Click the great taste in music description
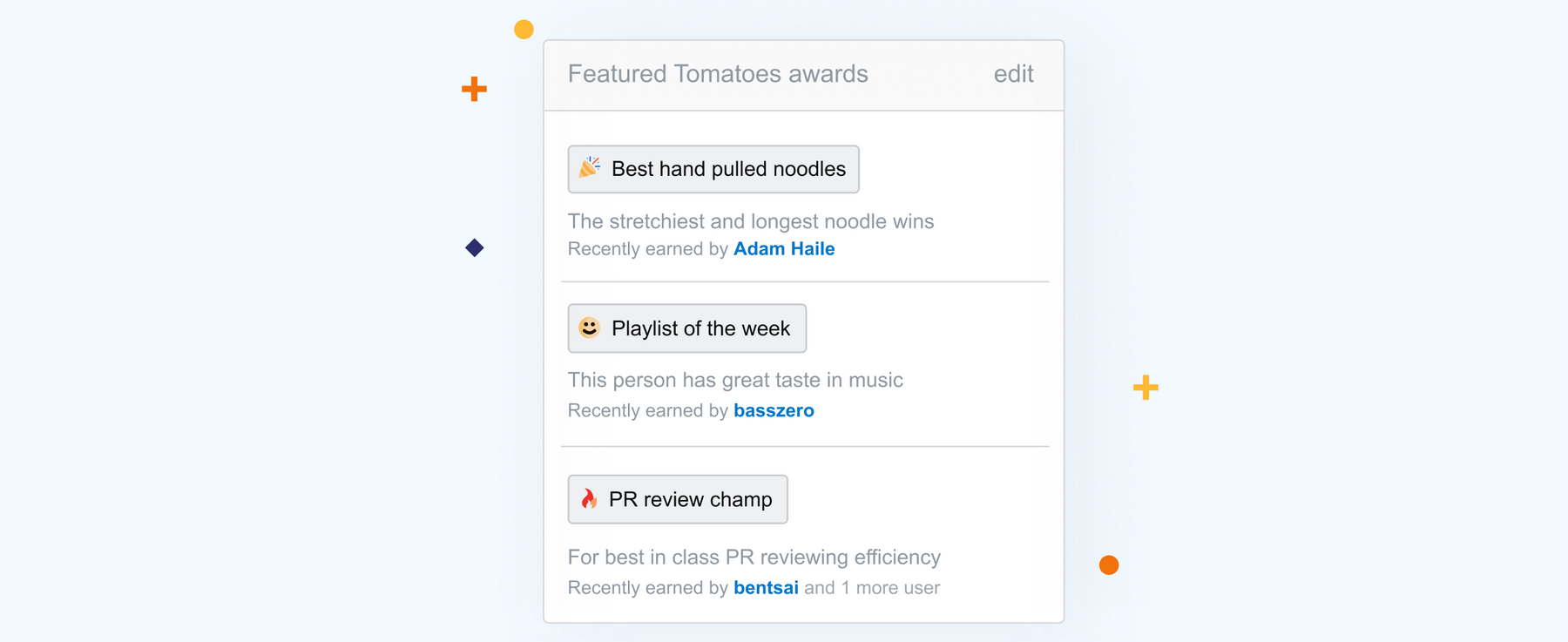 (x=735, y=380)
